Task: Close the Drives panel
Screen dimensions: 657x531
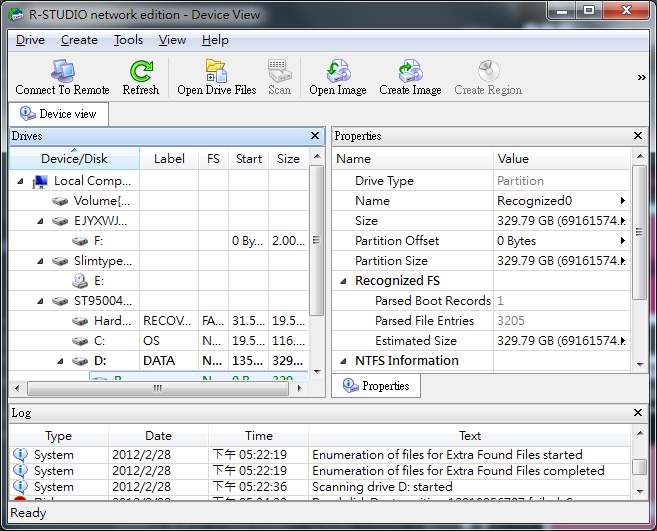Action: [315, 136]
